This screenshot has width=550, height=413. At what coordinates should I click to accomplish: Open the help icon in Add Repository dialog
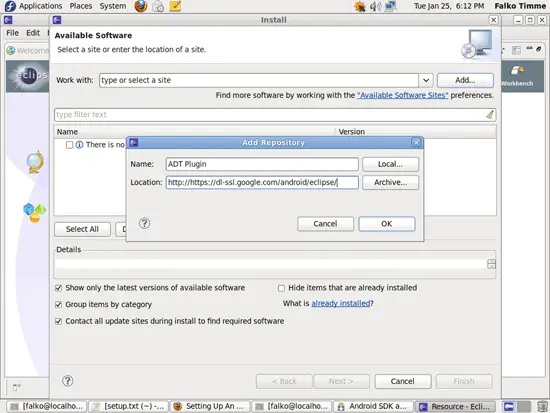tap(145, 223)
